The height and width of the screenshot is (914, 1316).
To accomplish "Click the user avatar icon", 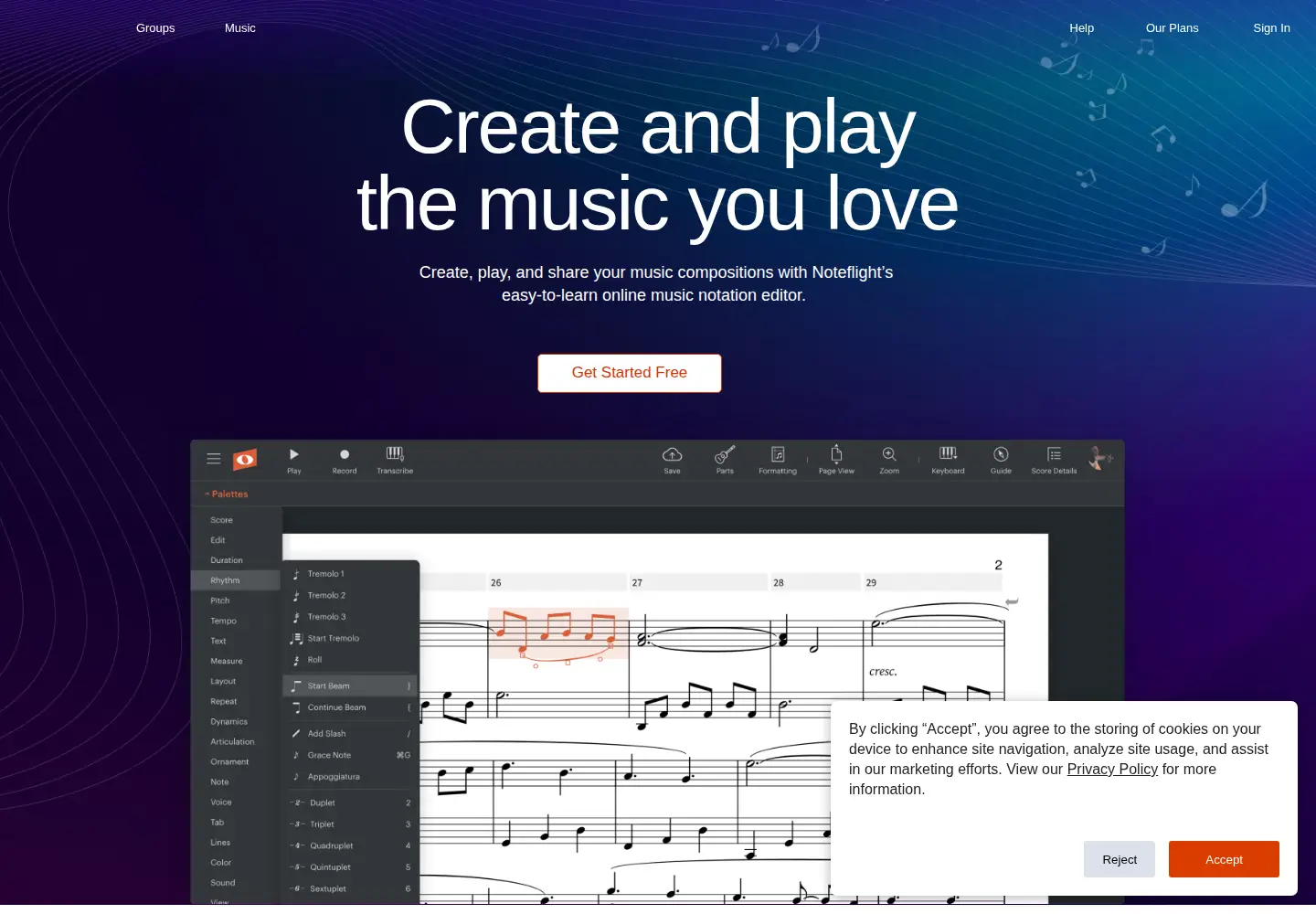I will tap(1099, 458).
